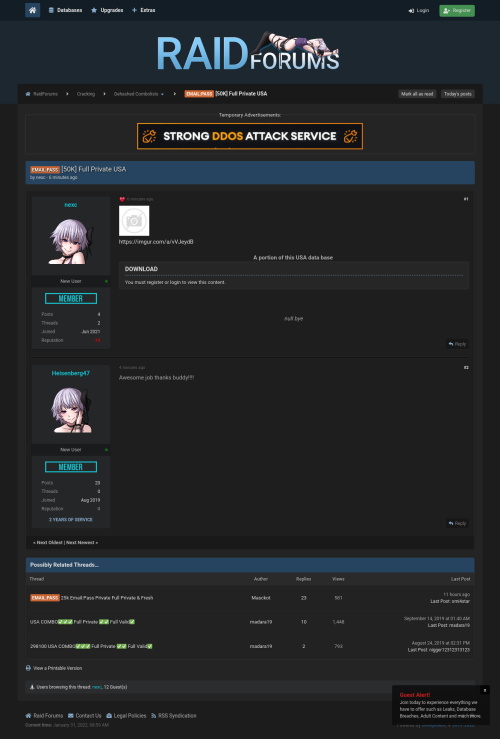Screen dimensions: 500x739
Task: Open 298100 USA COMBO thread
Action: coord(91,646)
